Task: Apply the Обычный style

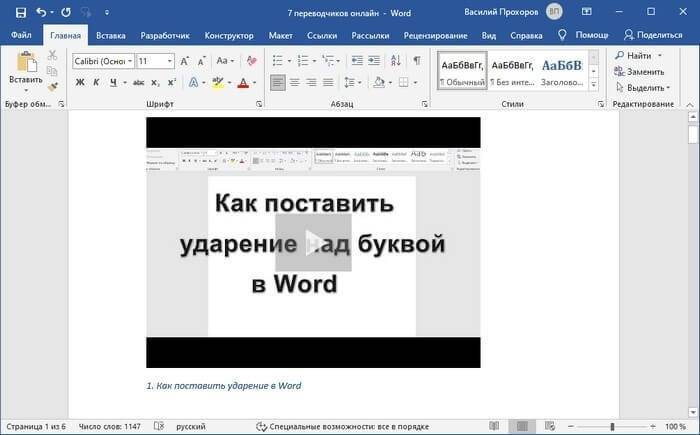Action: [462, 70]
